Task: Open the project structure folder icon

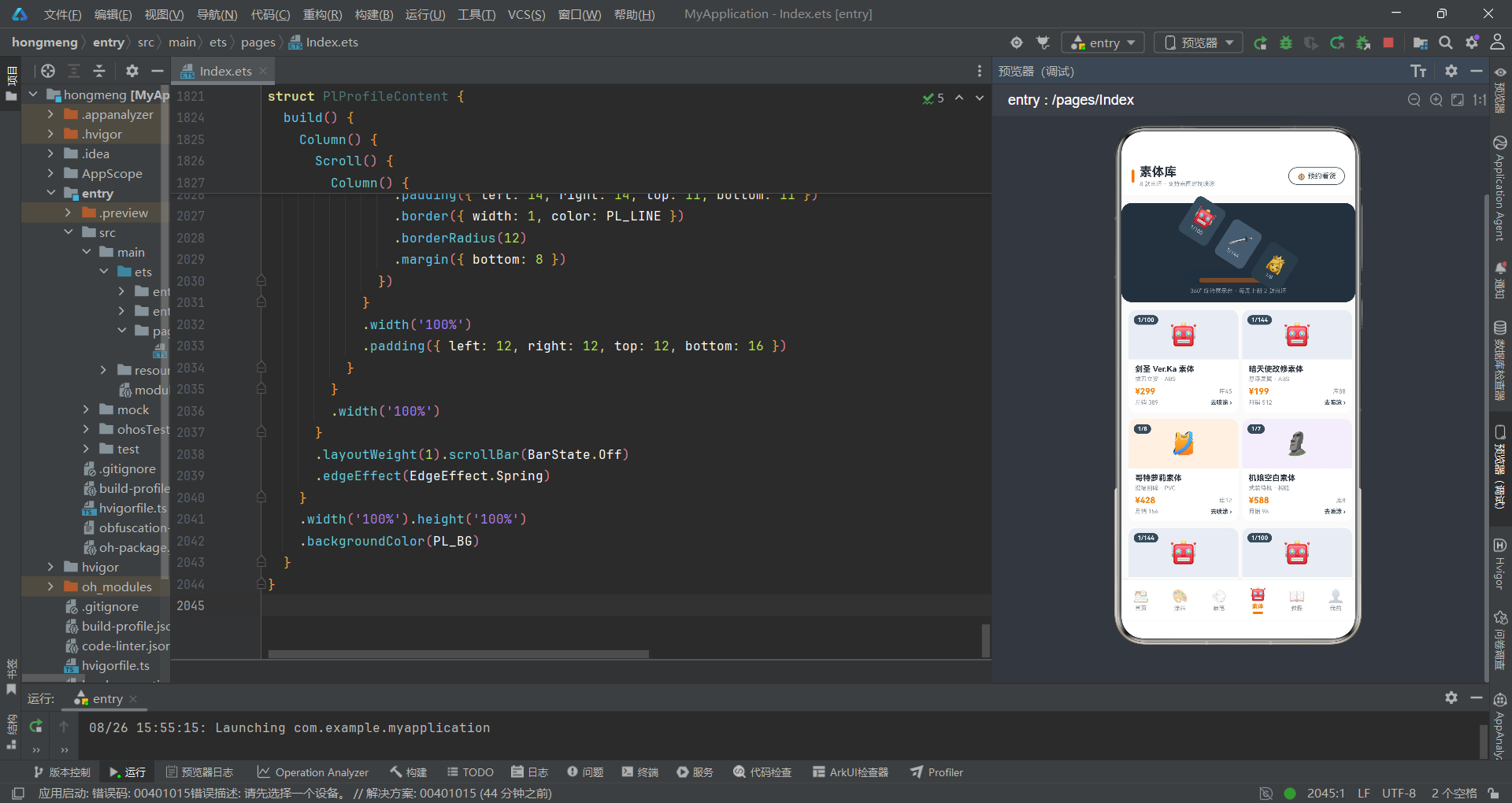Action: (x=1420, y=43)
